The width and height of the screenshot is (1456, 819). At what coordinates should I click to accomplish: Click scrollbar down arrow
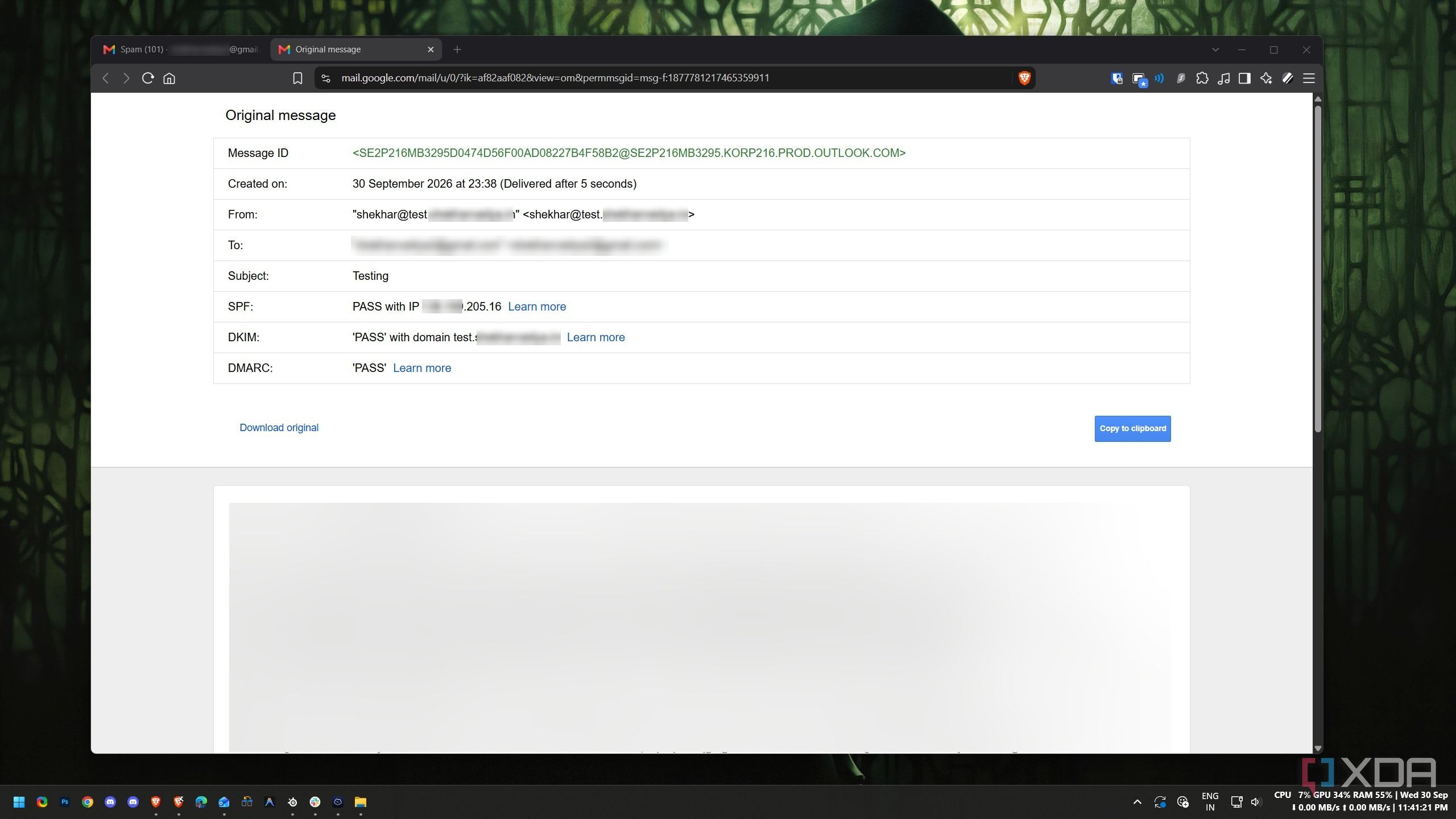click(1317, 748)
